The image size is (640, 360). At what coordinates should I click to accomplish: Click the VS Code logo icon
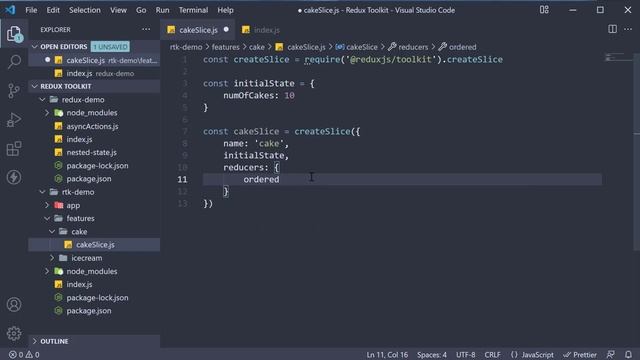[11, 10]
